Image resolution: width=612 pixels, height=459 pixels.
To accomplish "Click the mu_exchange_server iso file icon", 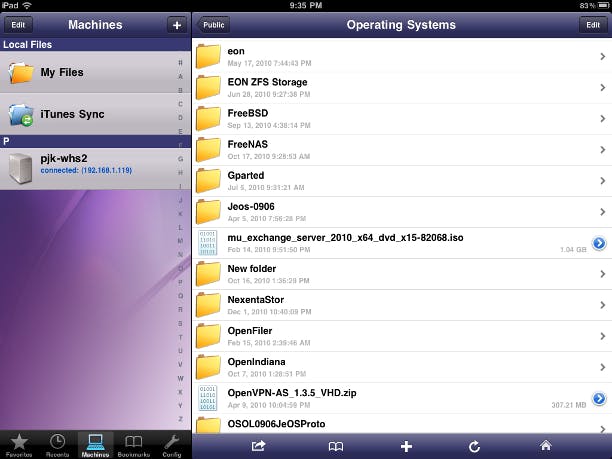I will click(207, 243).
